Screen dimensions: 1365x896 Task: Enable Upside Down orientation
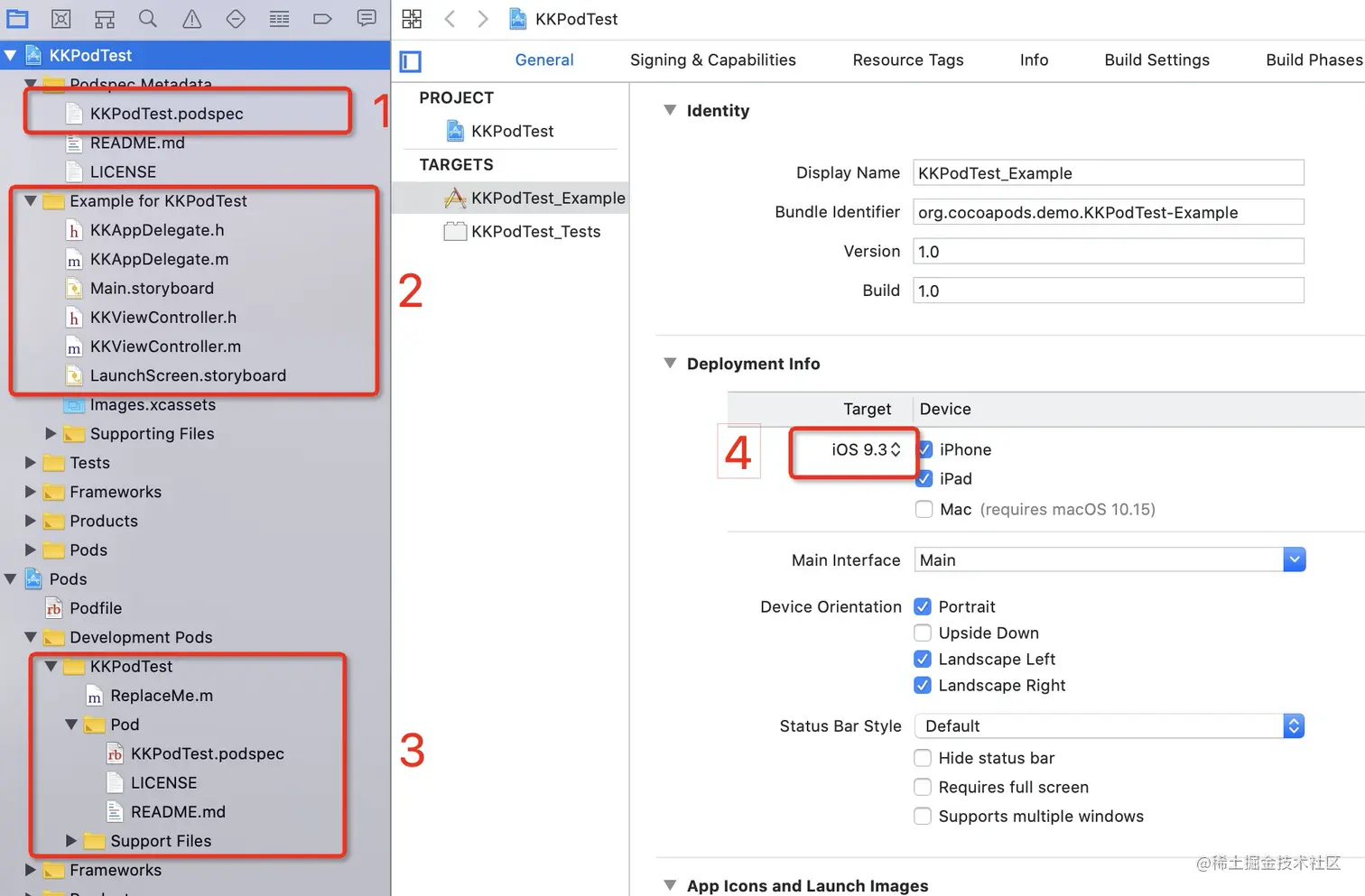923,633
